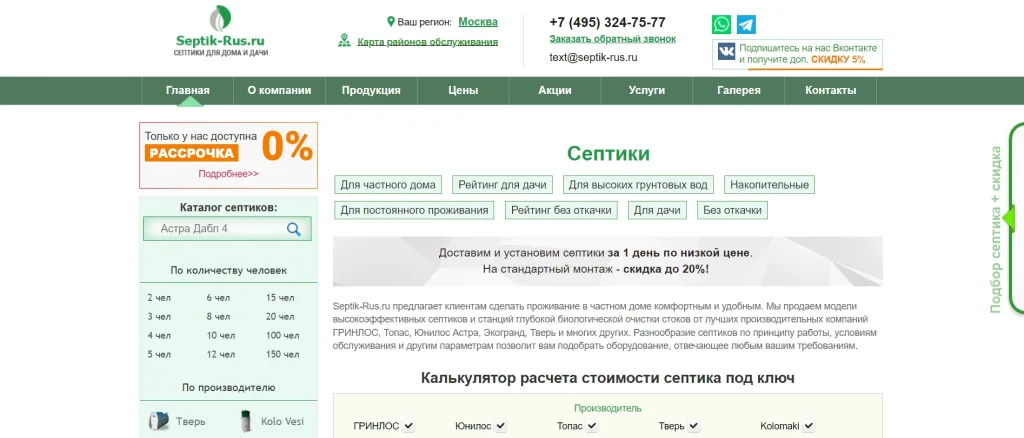
Task: Click the Калькулятор расчета стоимости heading
Action: click(x=607, y=378)
